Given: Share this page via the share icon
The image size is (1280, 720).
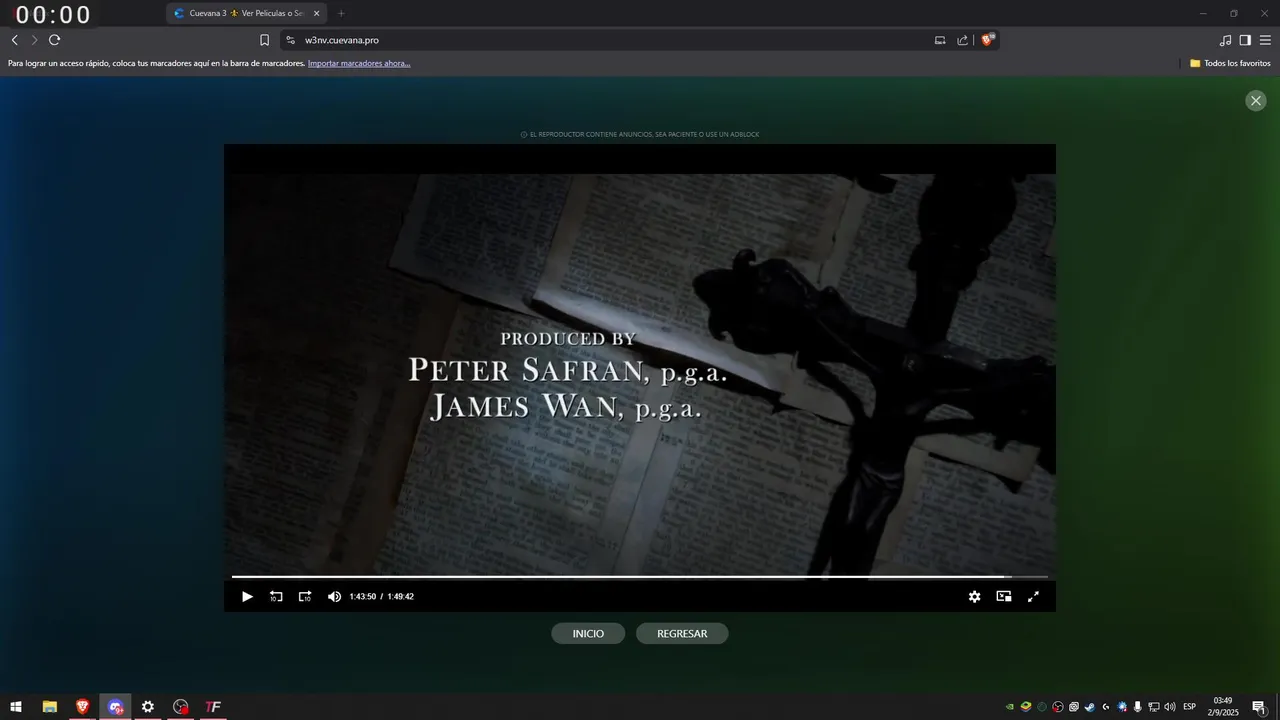Looking at the screenshot, I should click(962, 40).
